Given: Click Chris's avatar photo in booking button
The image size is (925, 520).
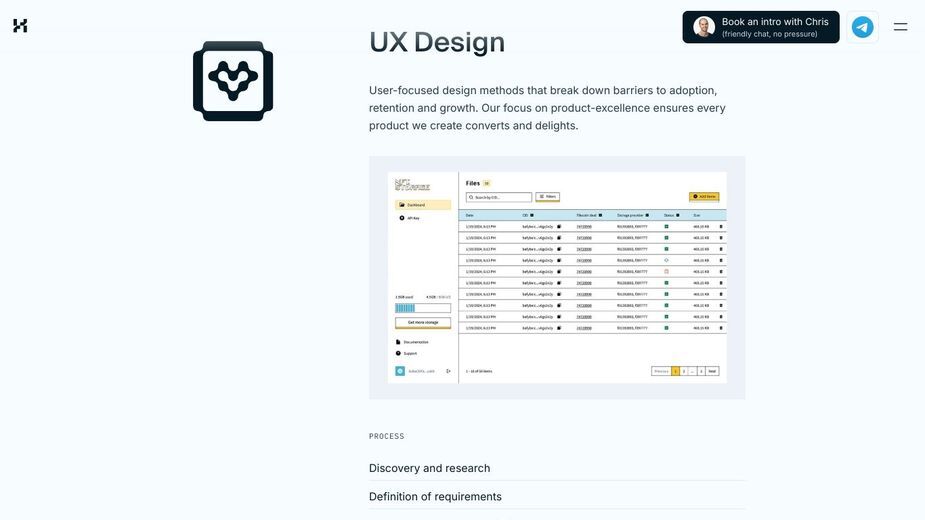Looking at the screenshot, I should (x=704, y=27).
